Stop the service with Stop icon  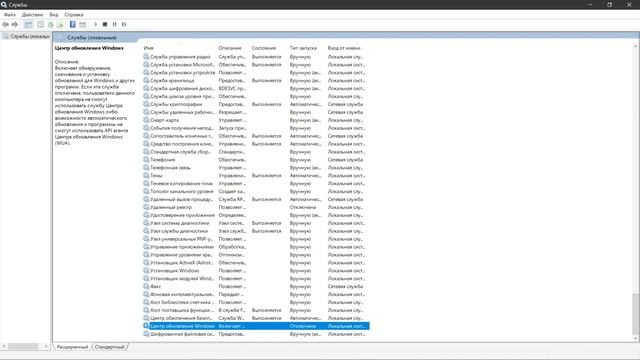pos(105,24)
